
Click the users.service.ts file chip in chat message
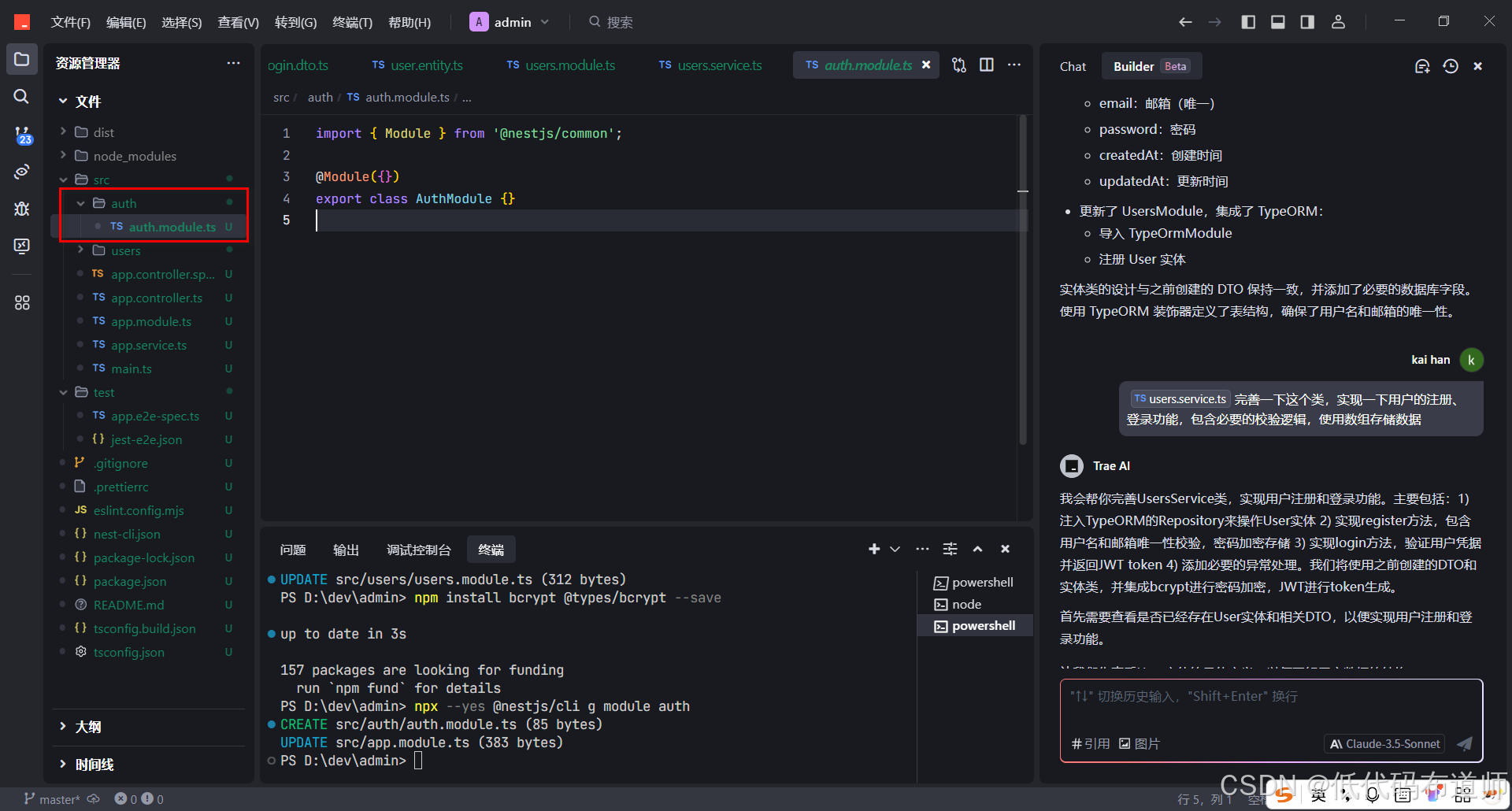tap(1180, 399)
